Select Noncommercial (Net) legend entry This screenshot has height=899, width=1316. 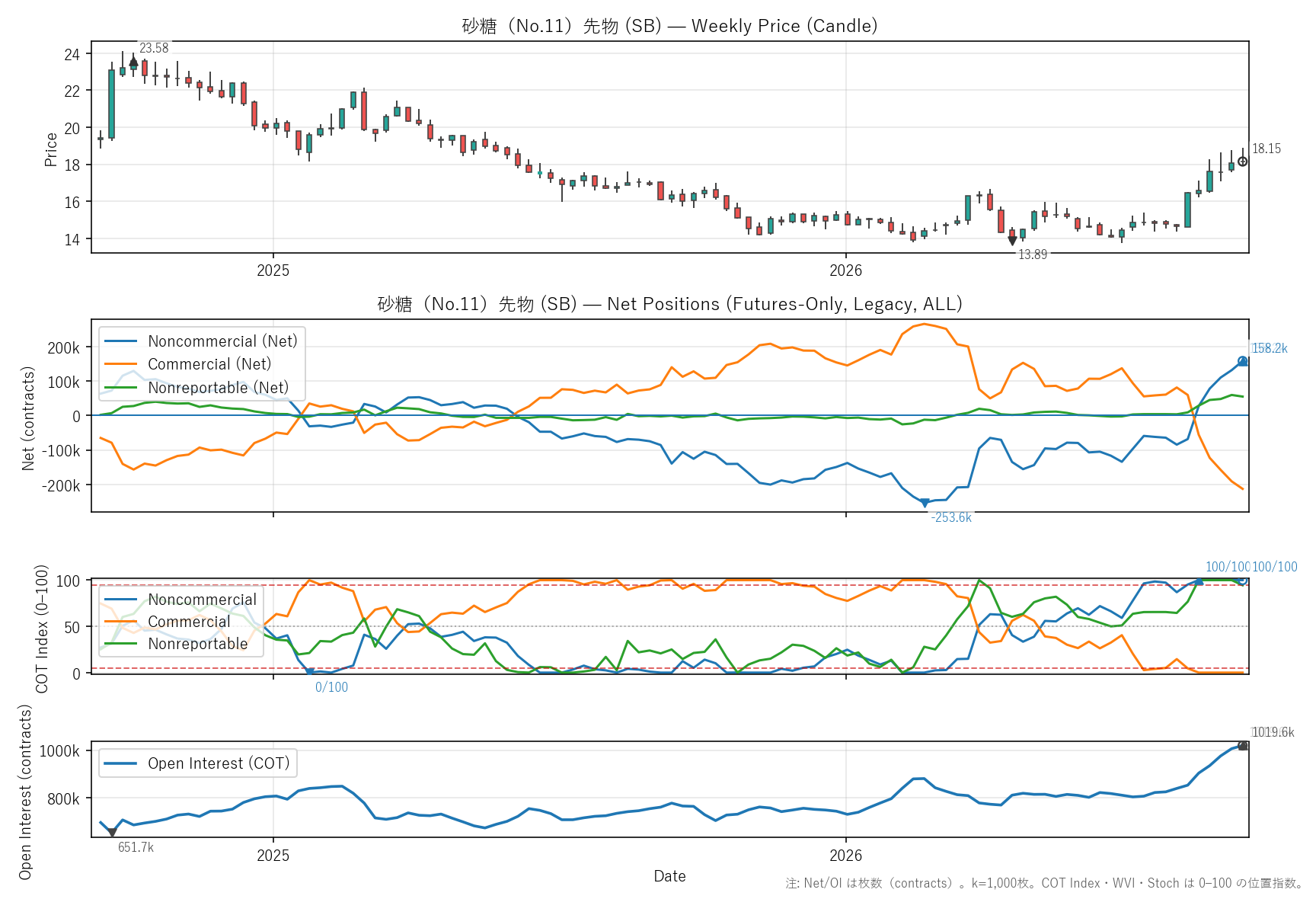tap(201, 341)
